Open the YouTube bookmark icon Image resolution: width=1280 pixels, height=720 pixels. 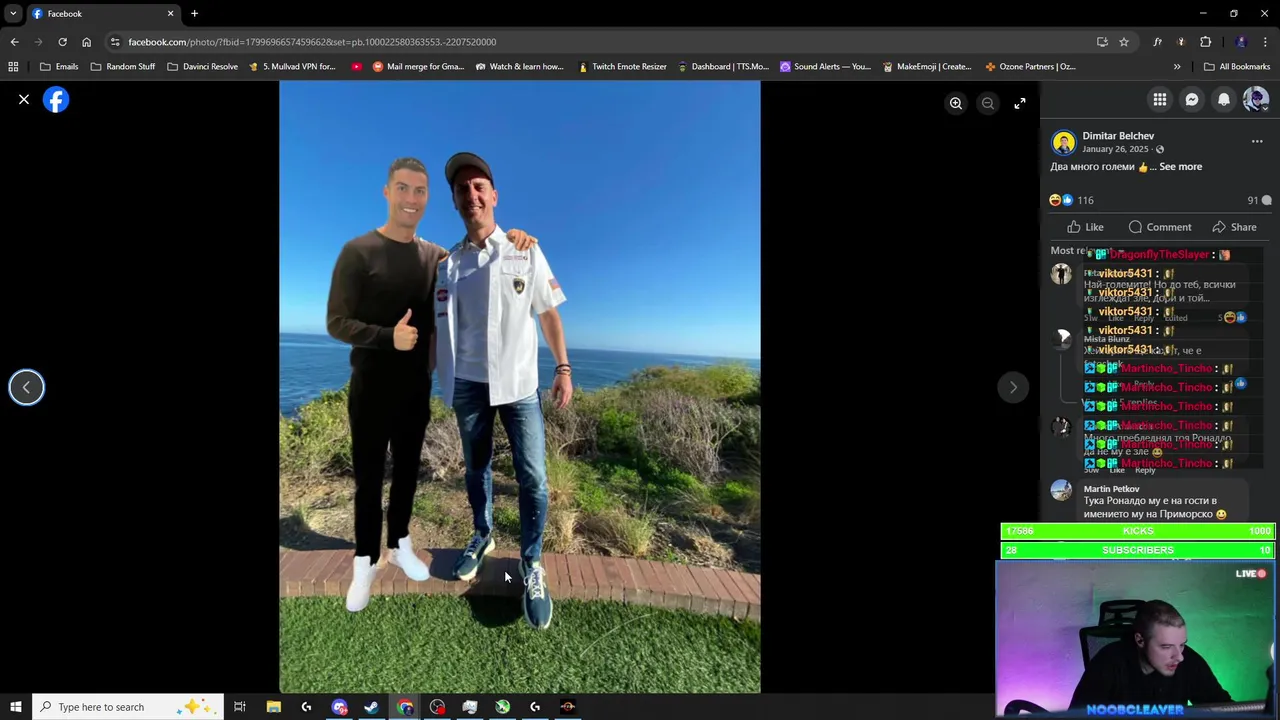coord(357,67)
